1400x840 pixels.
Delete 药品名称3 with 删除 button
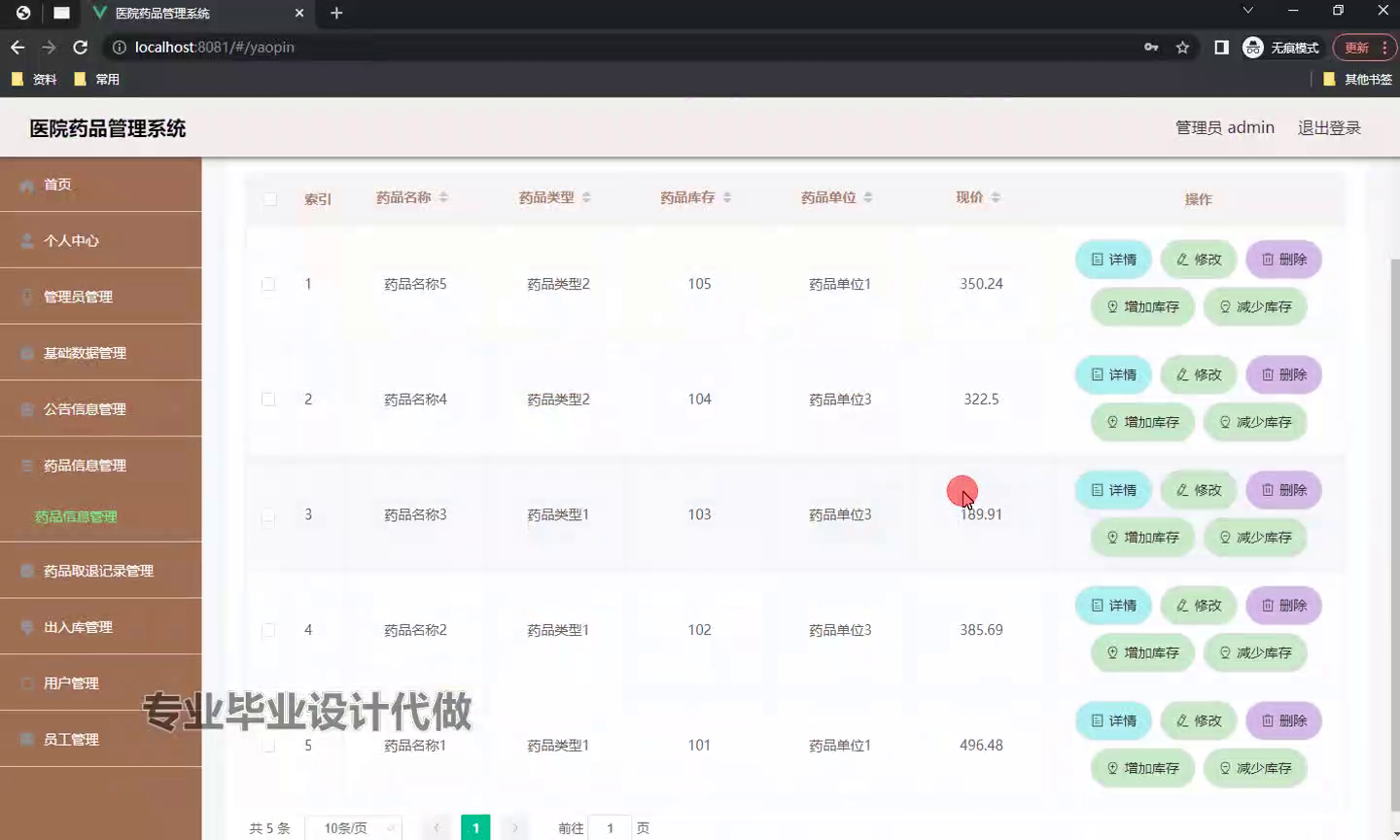click(x=1284, y=490)
